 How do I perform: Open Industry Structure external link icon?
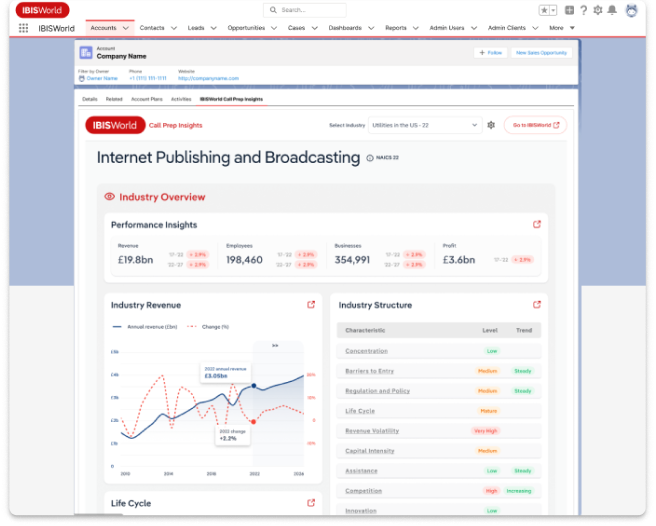[x=537, y=305]
